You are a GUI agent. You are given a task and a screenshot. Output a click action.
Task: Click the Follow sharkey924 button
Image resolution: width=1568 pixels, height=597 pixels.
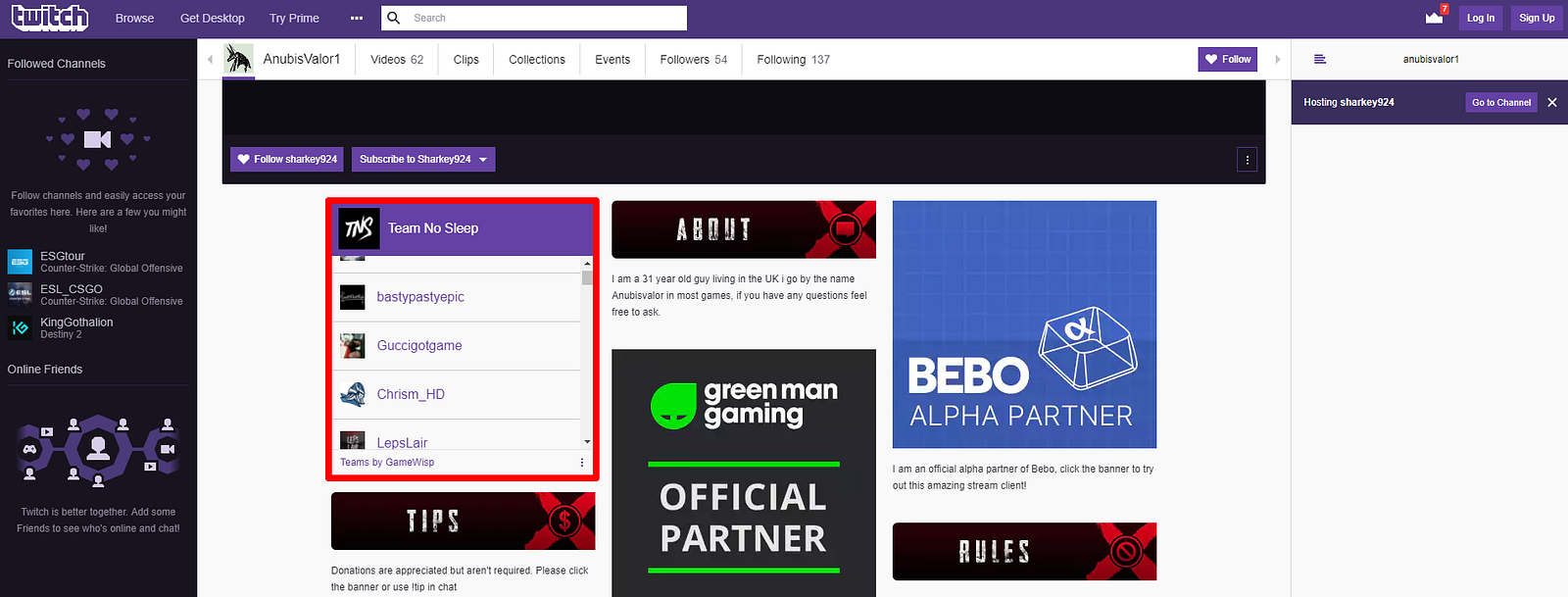tap(287, 159)
